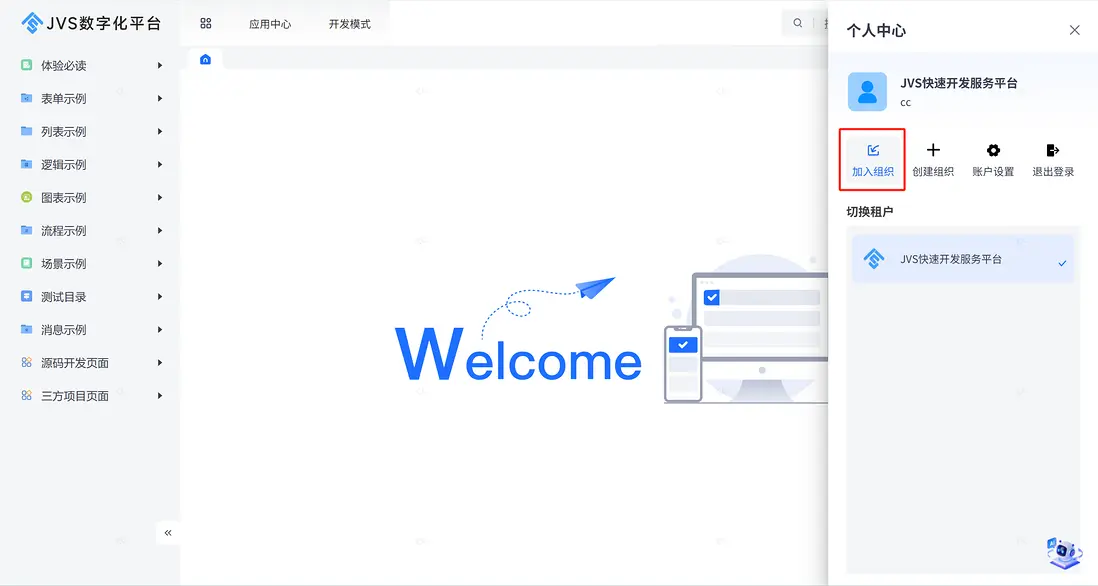
Task: Click the username cc text
Action: point(905,103)
